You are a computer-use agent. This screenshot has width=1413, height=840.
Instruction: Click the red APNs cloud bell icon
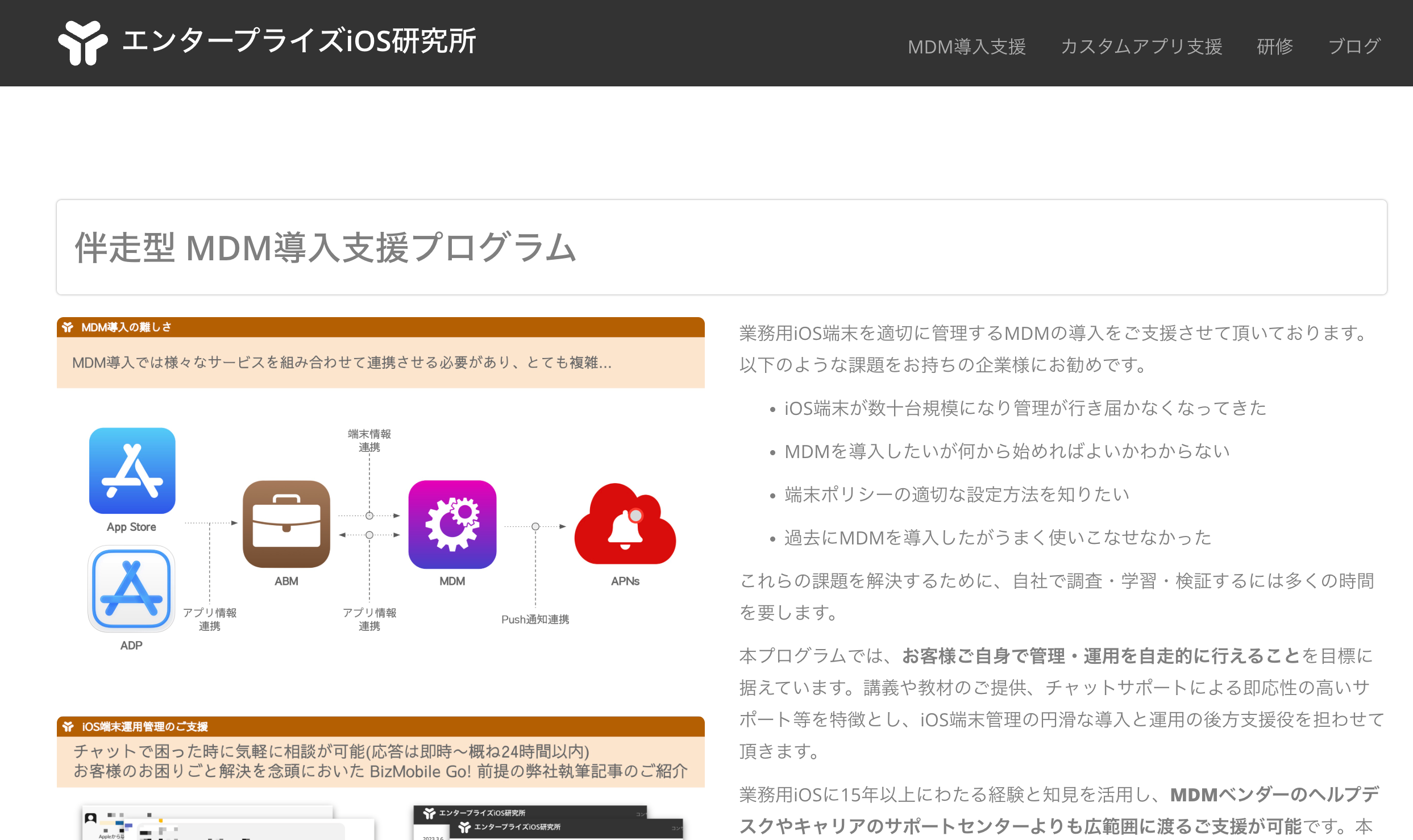click(624, 526)
